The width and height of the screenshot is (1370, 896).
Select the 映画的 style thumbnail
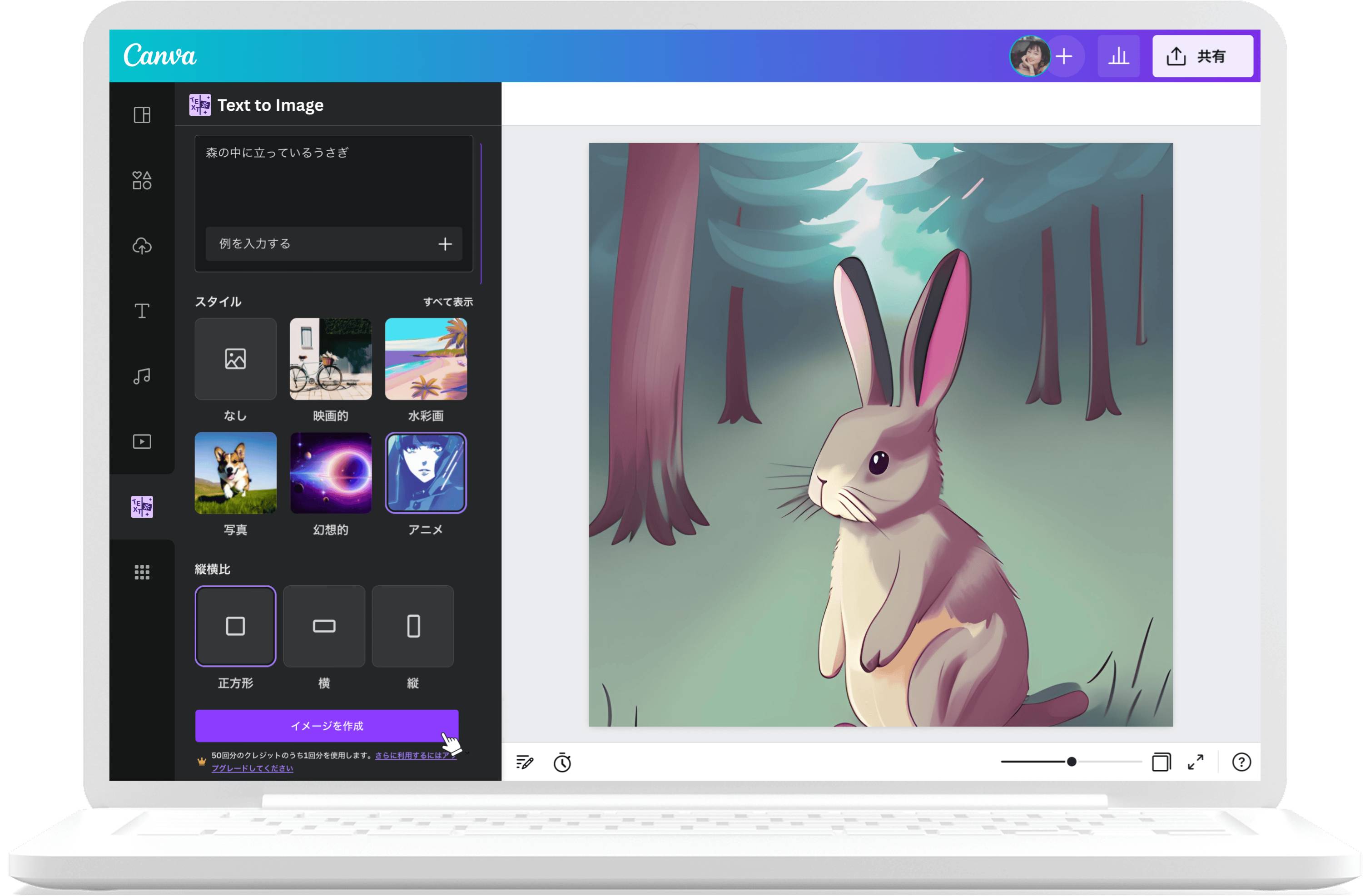[331, 359]
